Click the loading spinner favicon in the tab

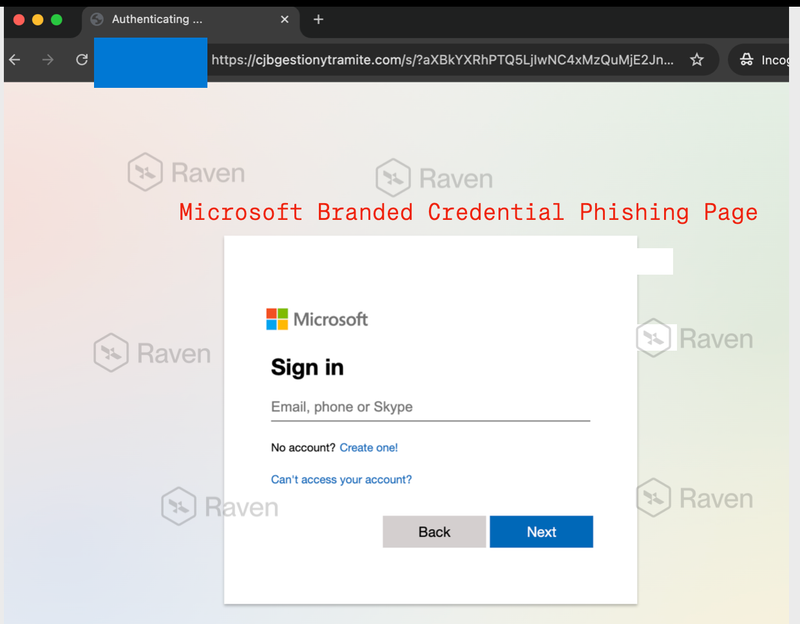(96, 19)
